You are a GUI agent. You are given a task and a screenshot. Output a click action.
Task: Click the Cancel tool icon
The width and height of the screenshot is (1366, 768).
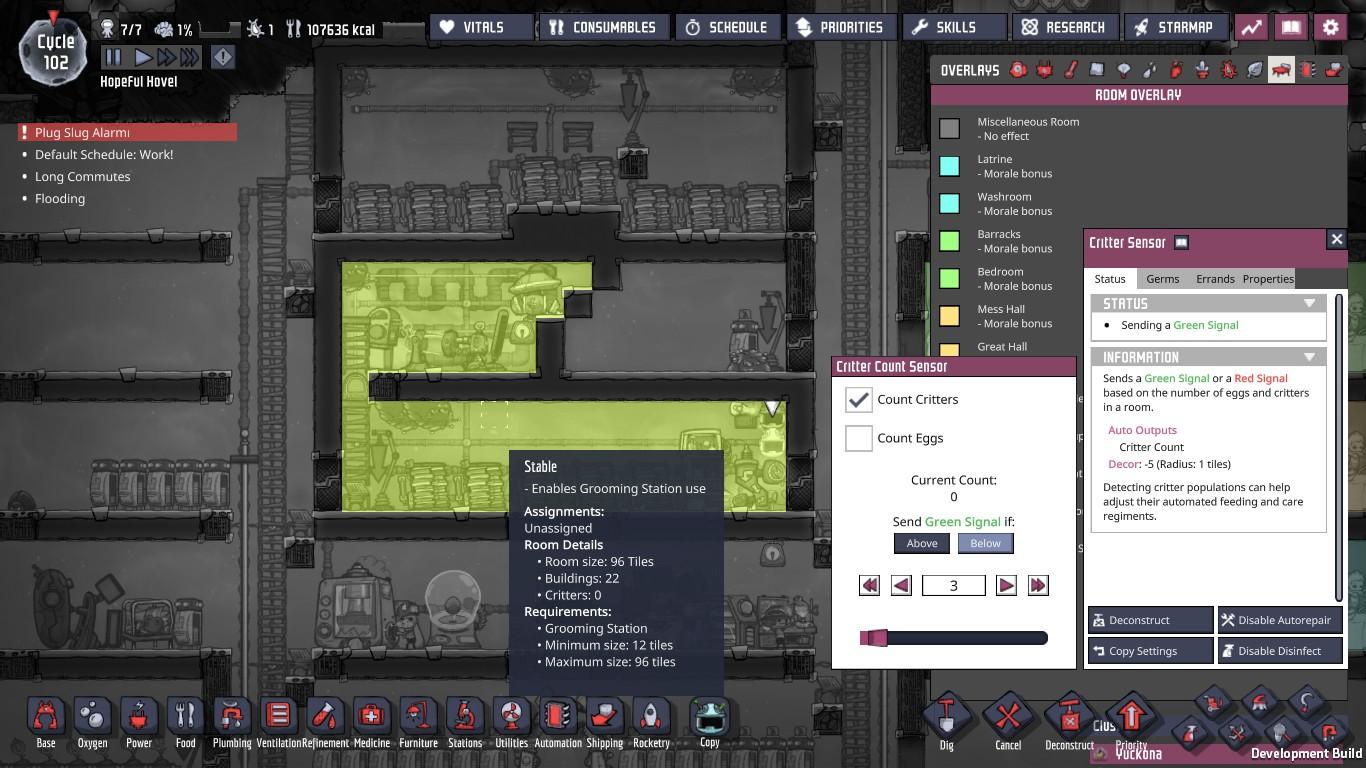point(1008,721)
